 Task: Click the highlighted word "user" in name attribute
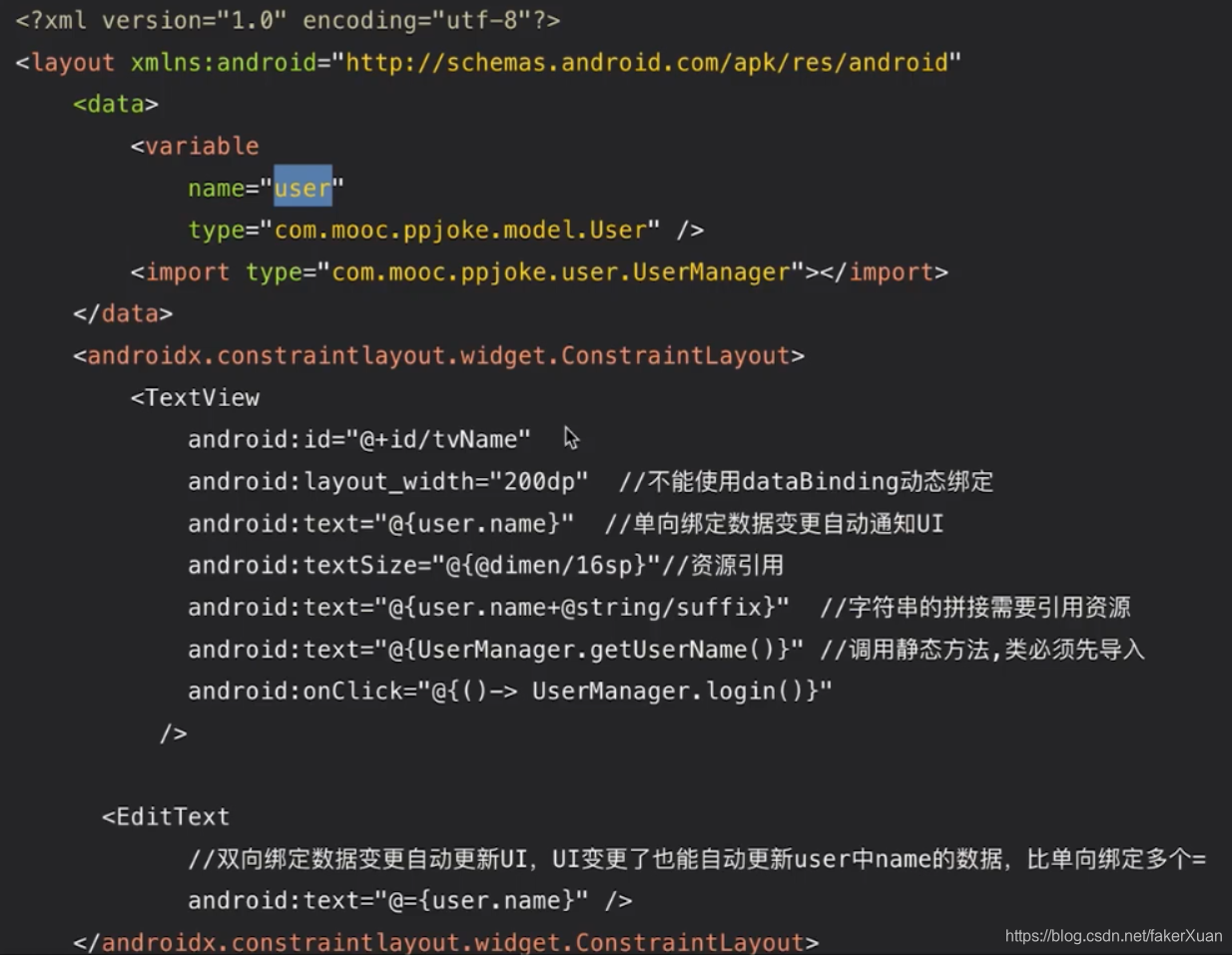(x=303, y=188)
